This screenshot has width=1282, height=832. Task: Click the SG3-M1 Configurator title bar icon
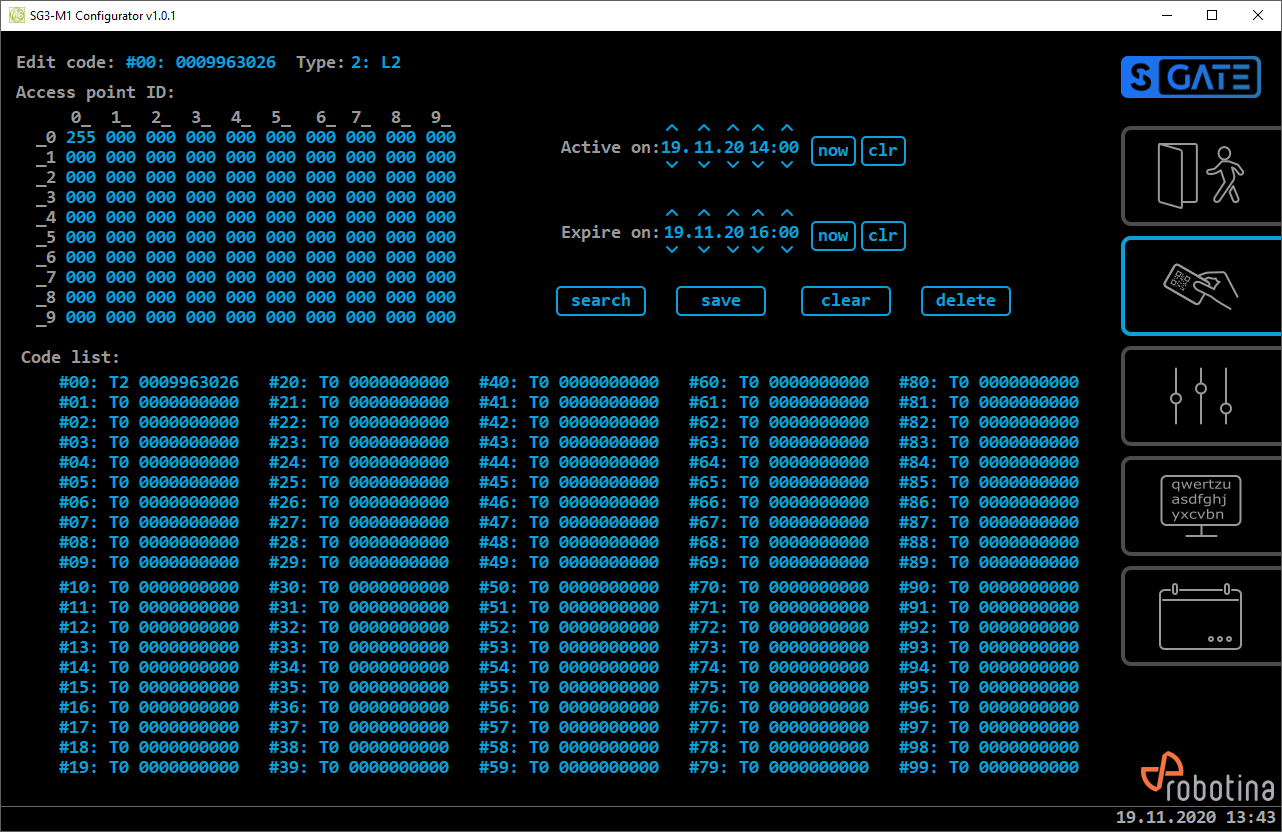point(16,16)
